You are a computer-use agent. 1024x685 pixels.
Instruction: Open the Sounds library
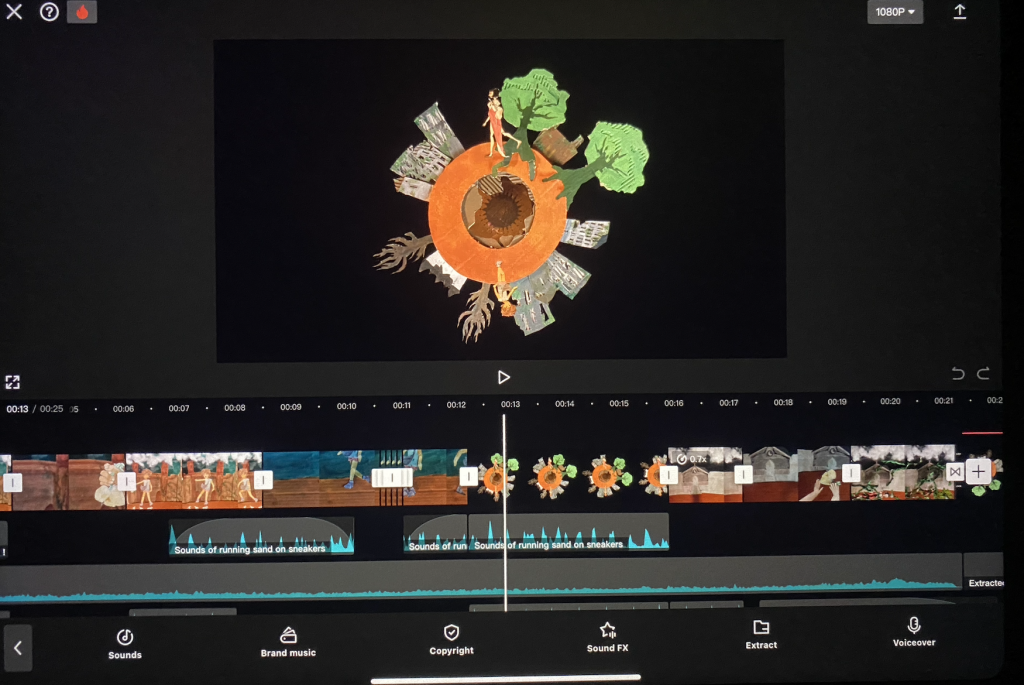125,643
